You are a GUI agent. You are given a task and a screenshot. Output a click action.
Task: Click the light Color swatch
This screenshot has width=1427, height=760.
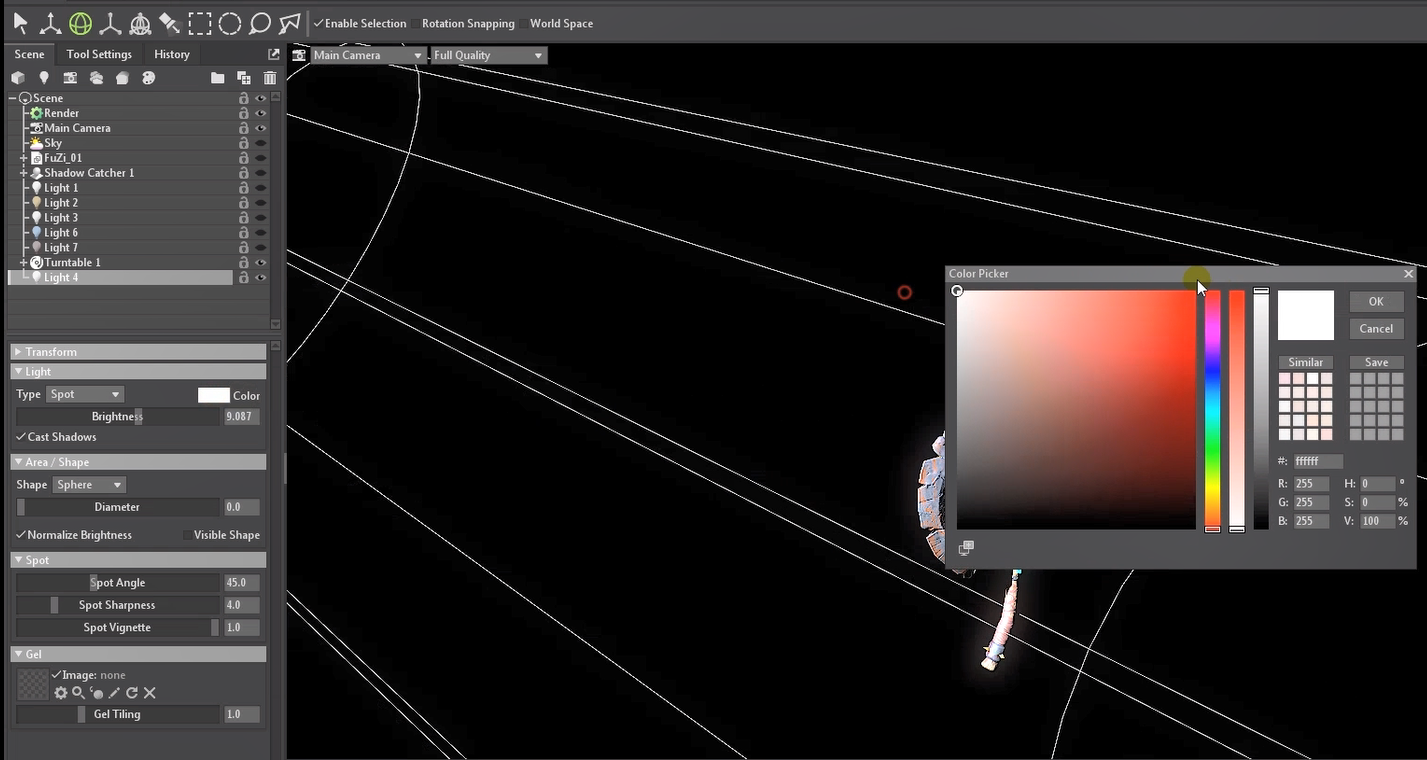click(213, 395)
